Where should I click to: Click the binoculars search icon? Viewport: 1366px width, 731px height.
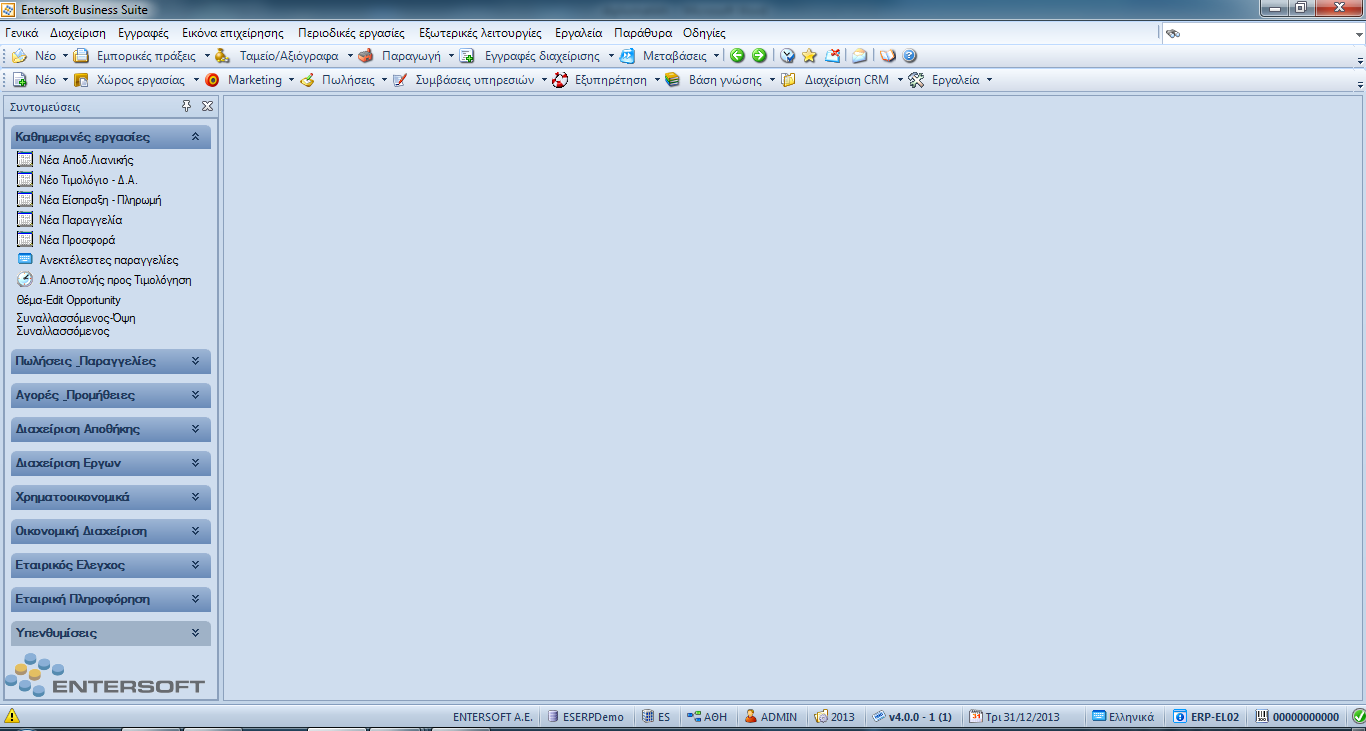(x=1173, y=33)
